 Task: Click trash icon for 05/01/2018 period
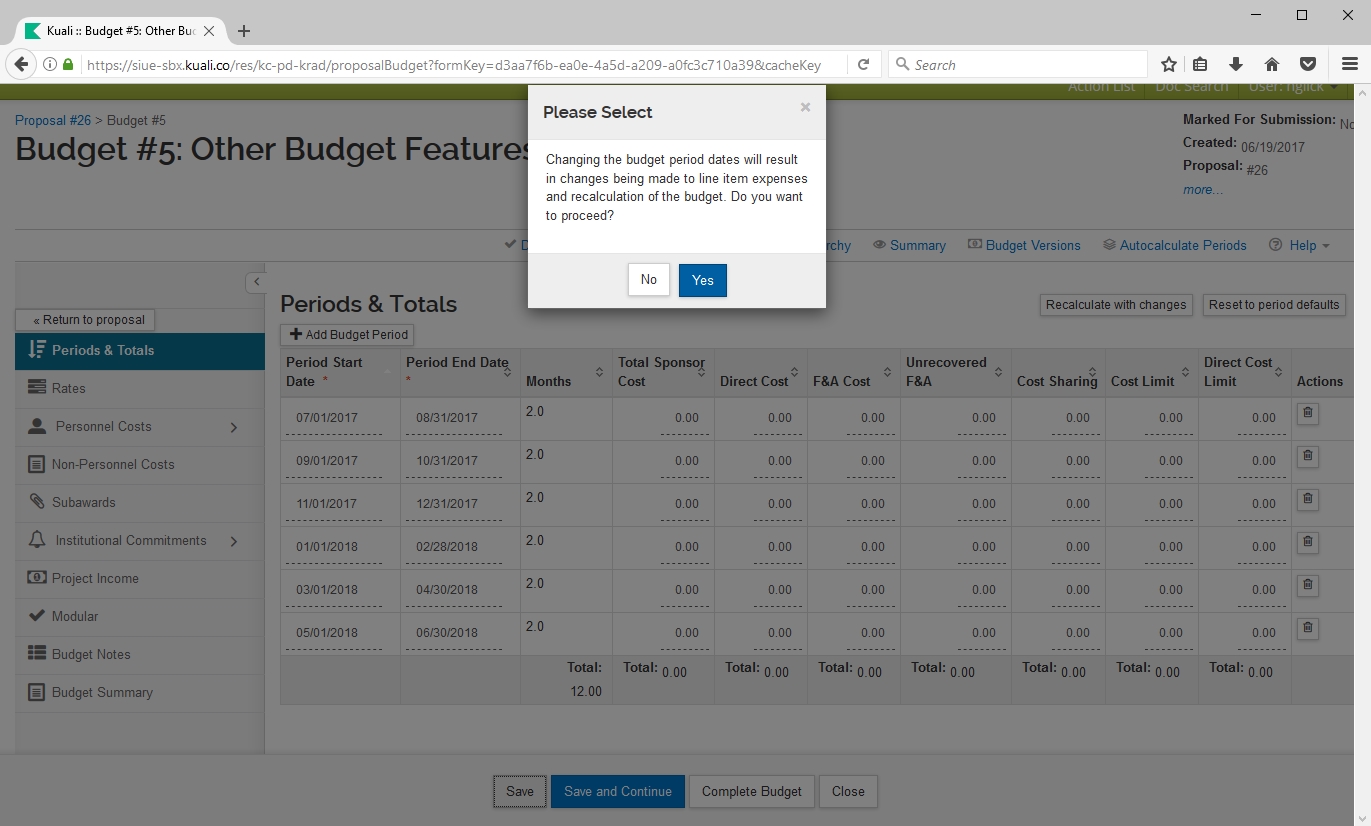tap(1307, 628)
